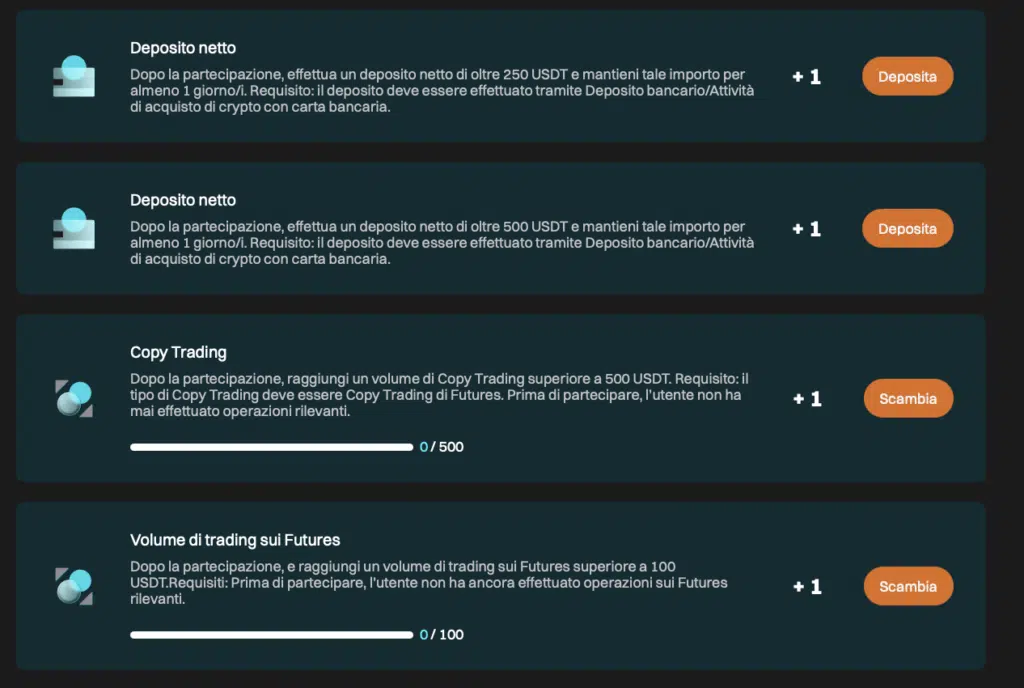This screenshot has width=1024, height=688.
Task: Click the Volume di trading sui Futures heading
Action: (235, 540)
